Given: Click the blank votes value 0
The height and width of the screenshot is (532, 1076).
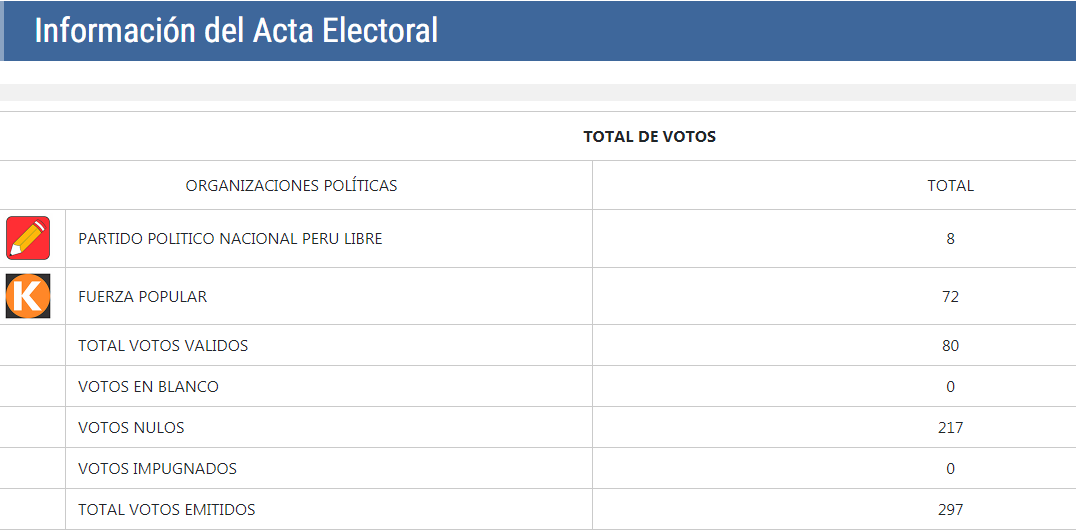Looking at the screenshot, I should pyautogui.click(x=950, y=387).
